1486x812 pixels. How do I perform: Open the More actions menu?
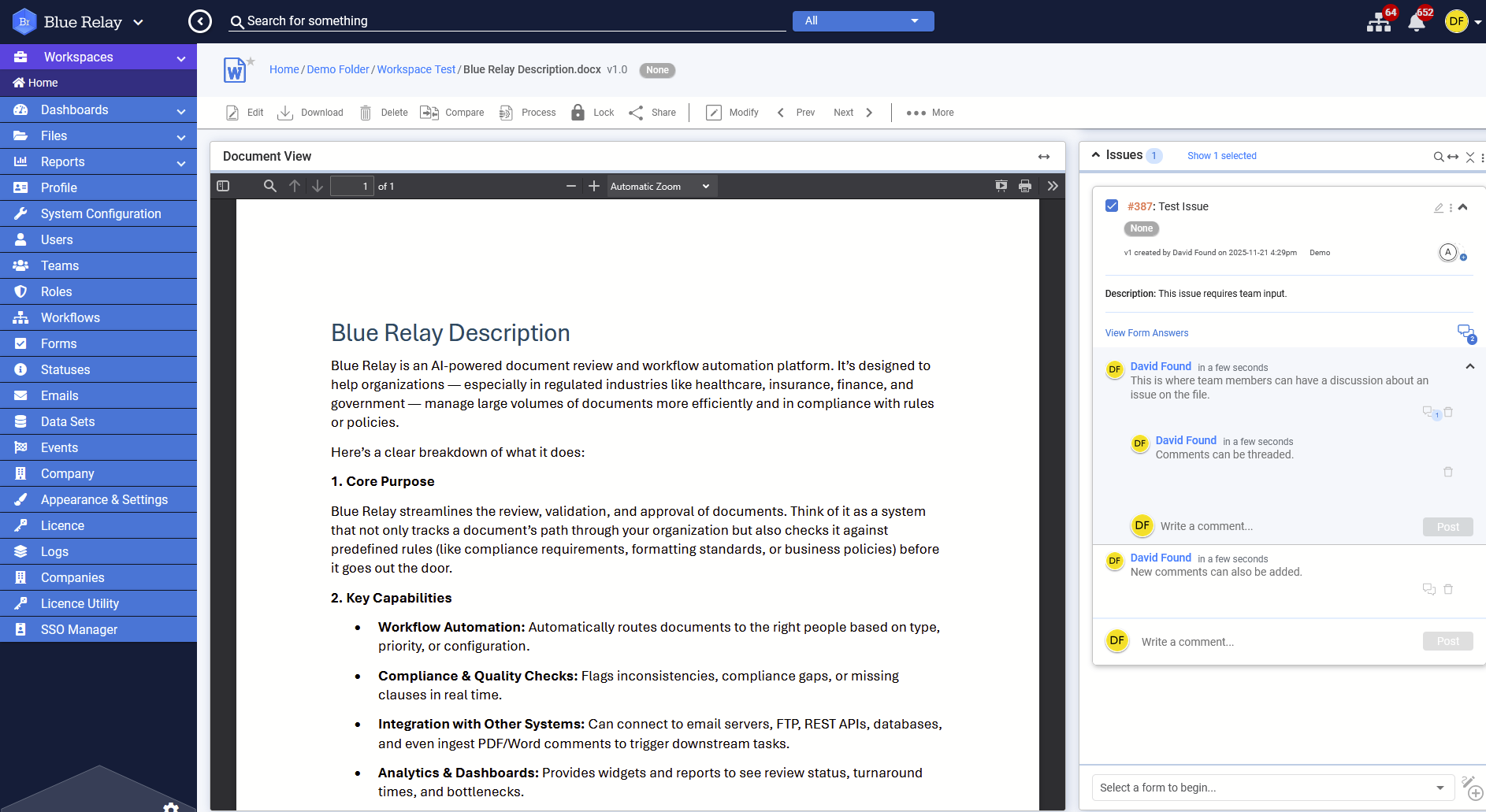(930, 113)
